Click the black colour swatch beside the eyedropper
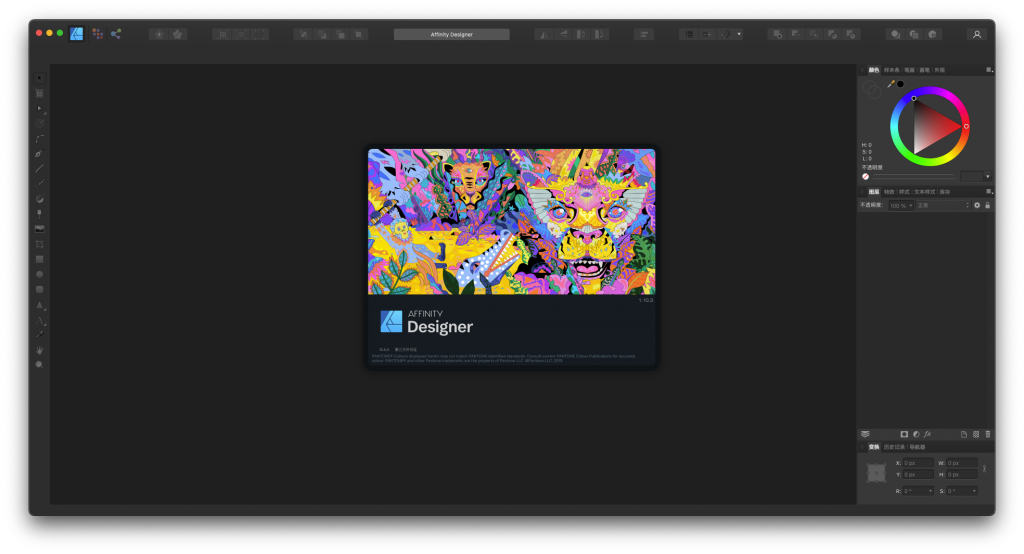The image size is (1024, 554). [x=901, y=84]
